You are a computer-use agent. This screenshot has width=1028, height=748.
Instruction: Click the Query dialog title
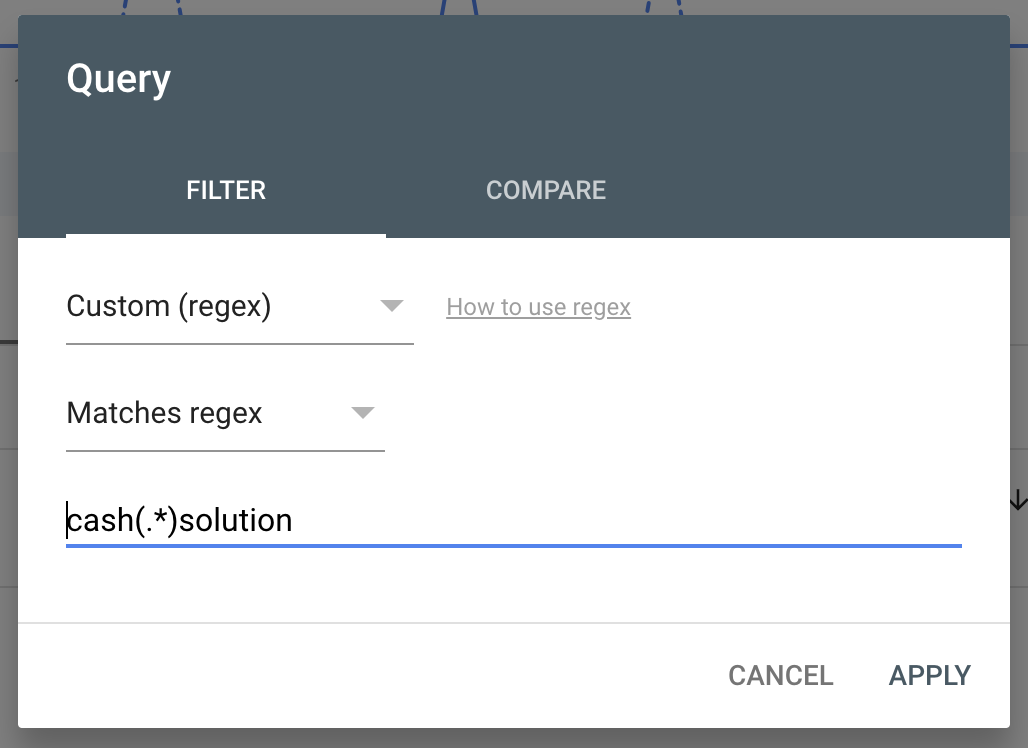[118, 79]
